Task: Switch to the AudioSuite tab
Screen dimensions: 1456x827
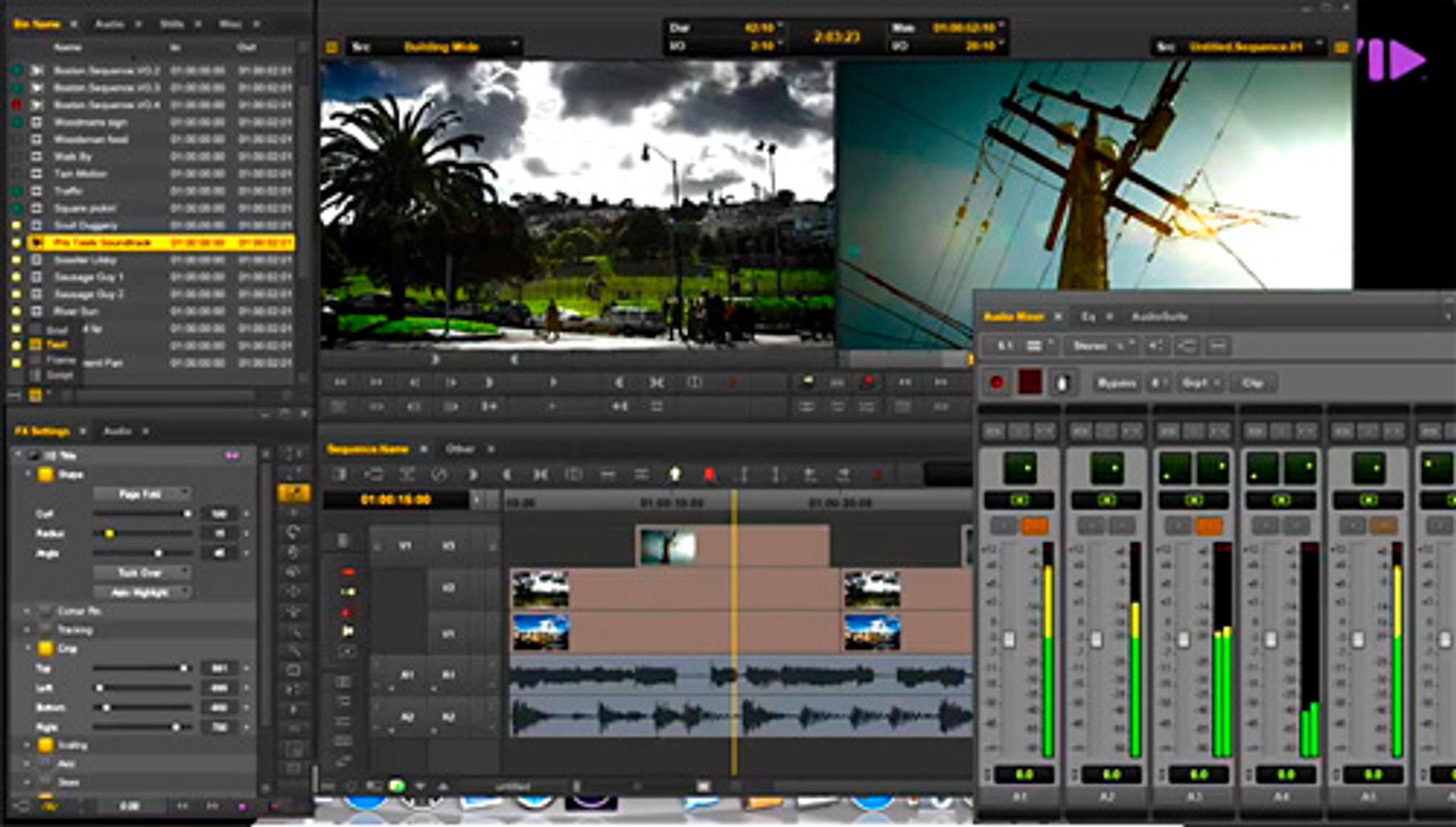Action: (1160, 317)
